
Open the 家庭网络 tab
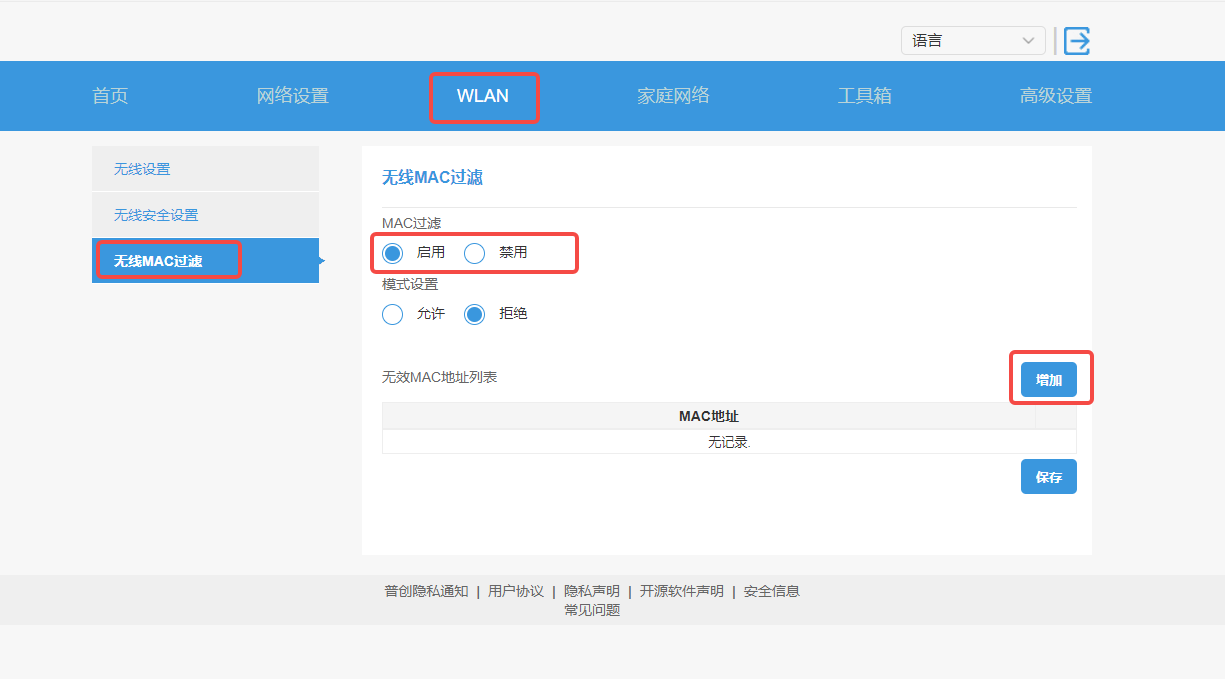[673, 96]
